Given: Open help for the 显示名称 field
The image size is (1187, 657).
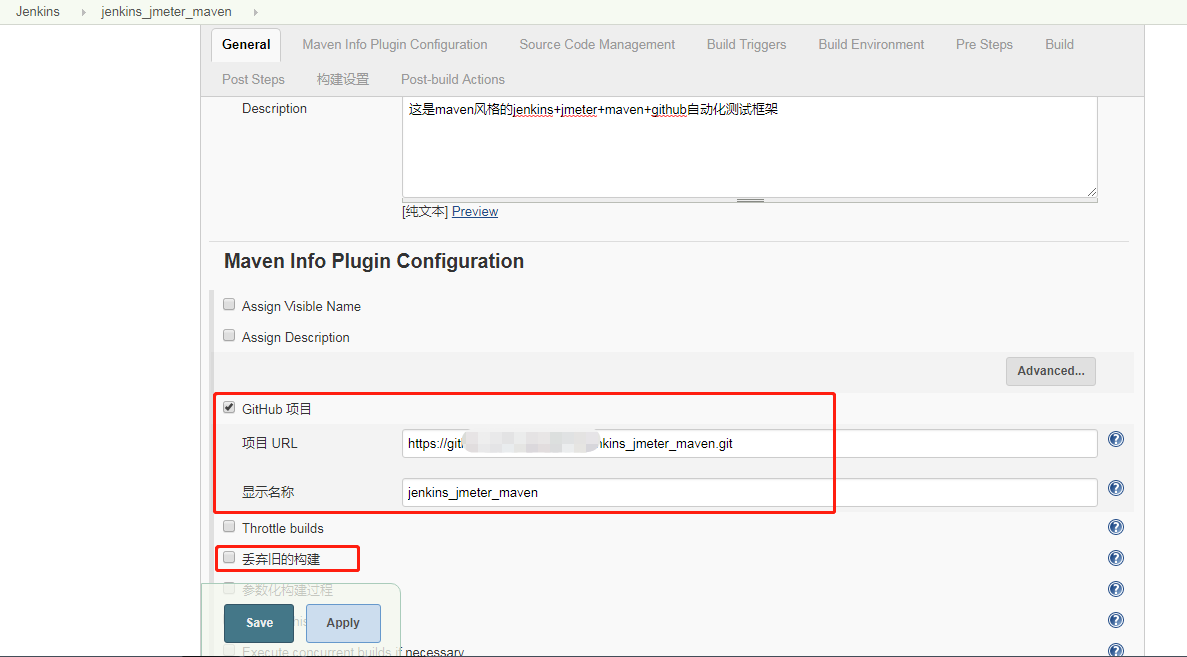Looking at the screenshot, I should 1115,488.
